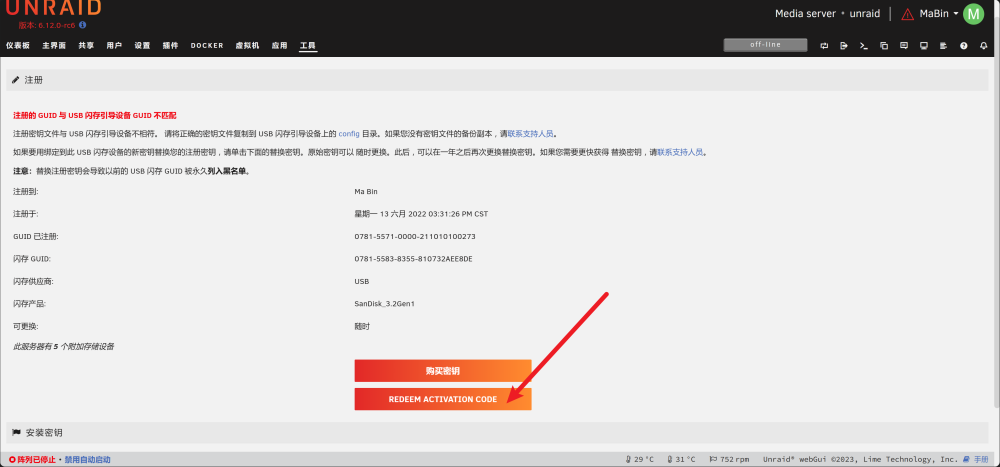Open the 应用 menu
The width and height of the screenshot is (1000, 467).
click(x=279, y=46)
